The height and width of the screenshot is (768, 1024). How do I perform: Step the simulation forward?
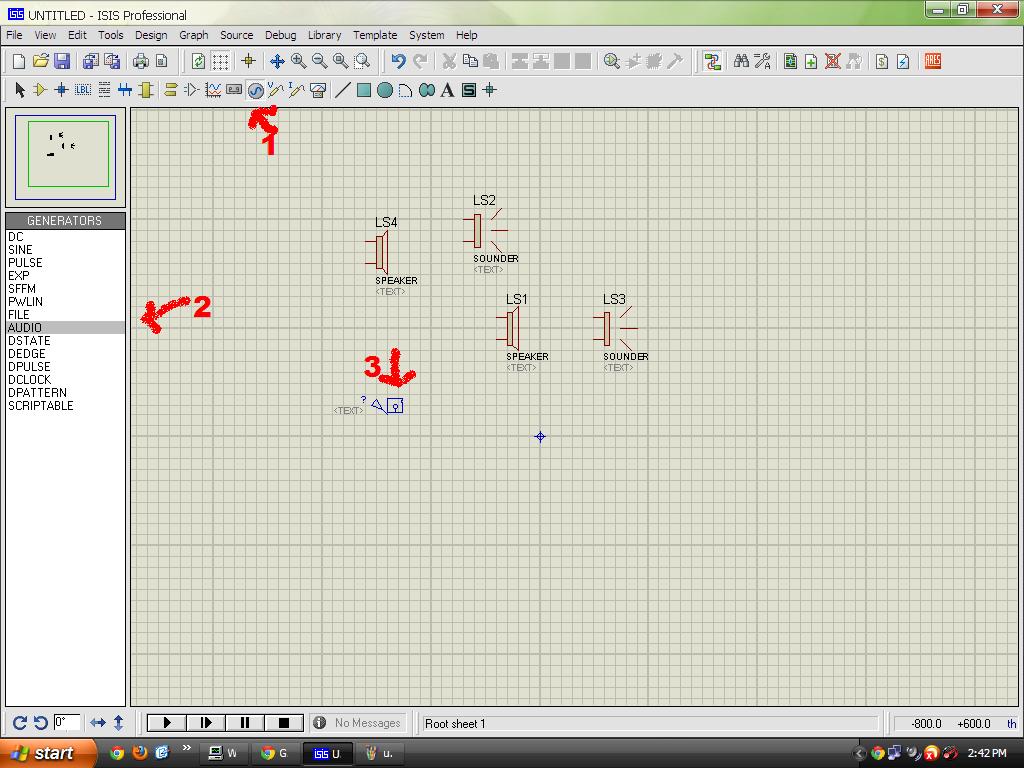206,722
